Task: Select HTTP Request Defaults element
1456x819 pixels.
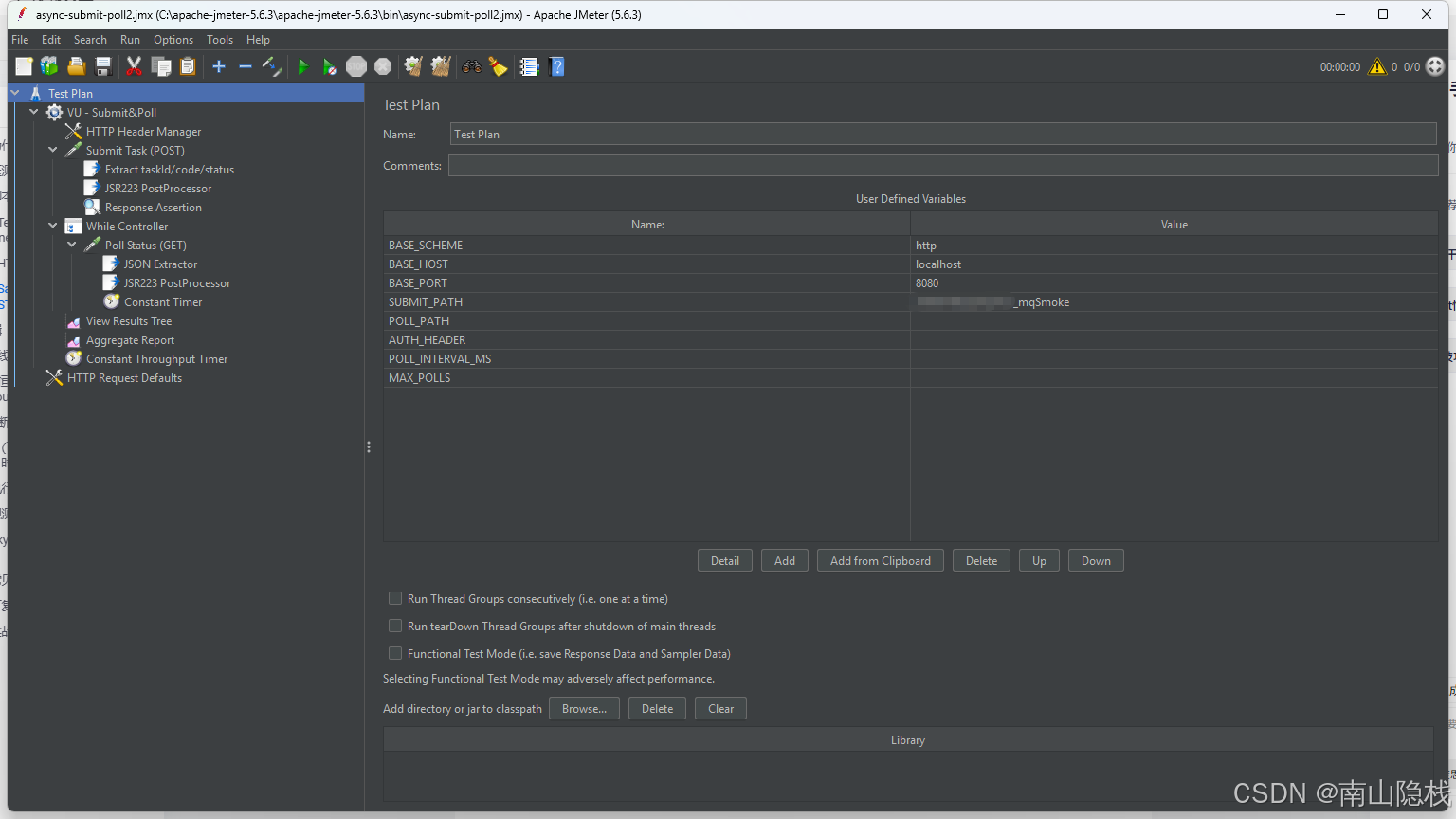Action: [x=124, y=378]
